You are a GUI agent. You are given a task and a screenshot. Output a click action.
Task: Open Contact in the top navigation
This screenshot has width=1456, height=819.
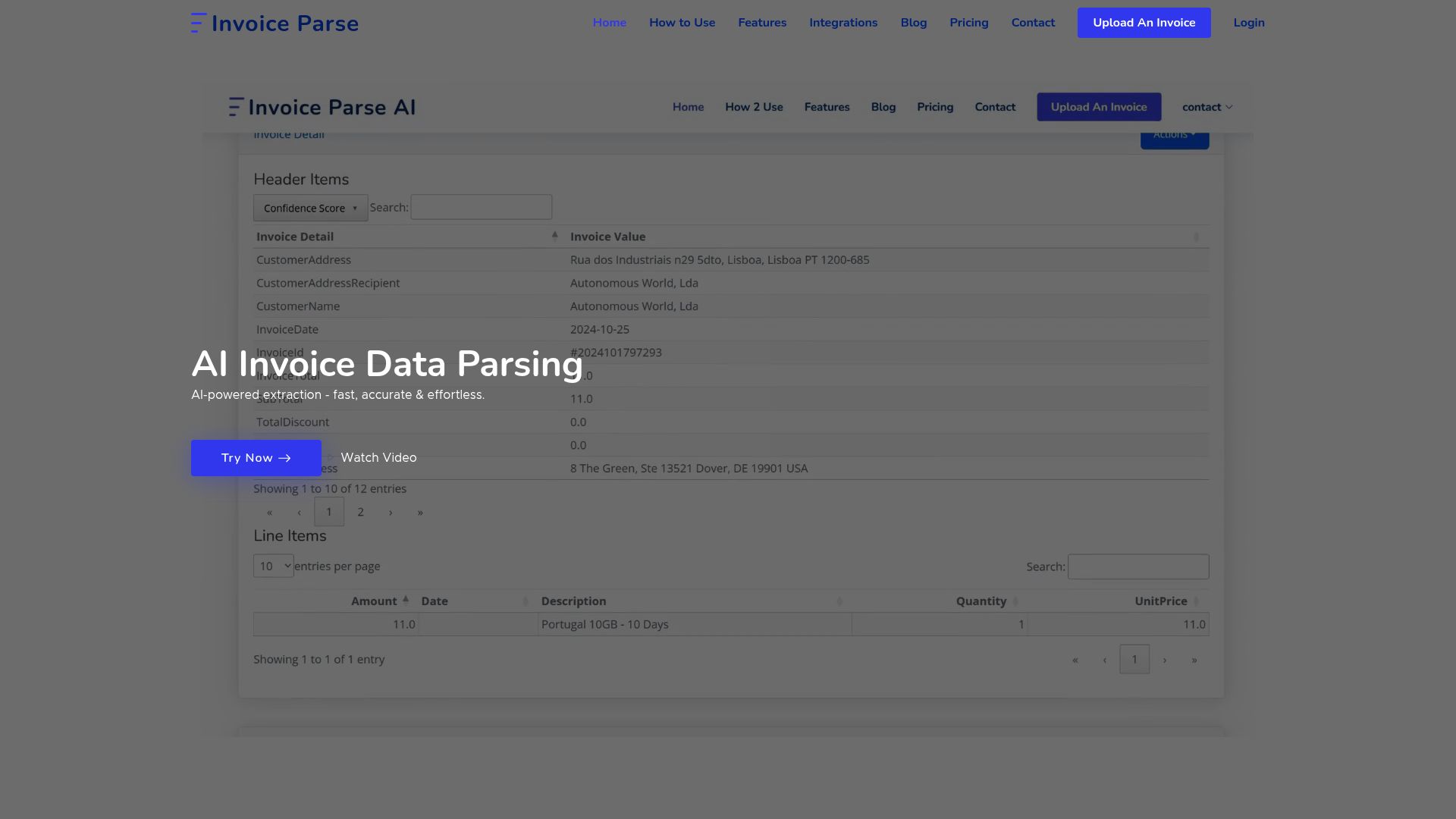coord(1033,23)
